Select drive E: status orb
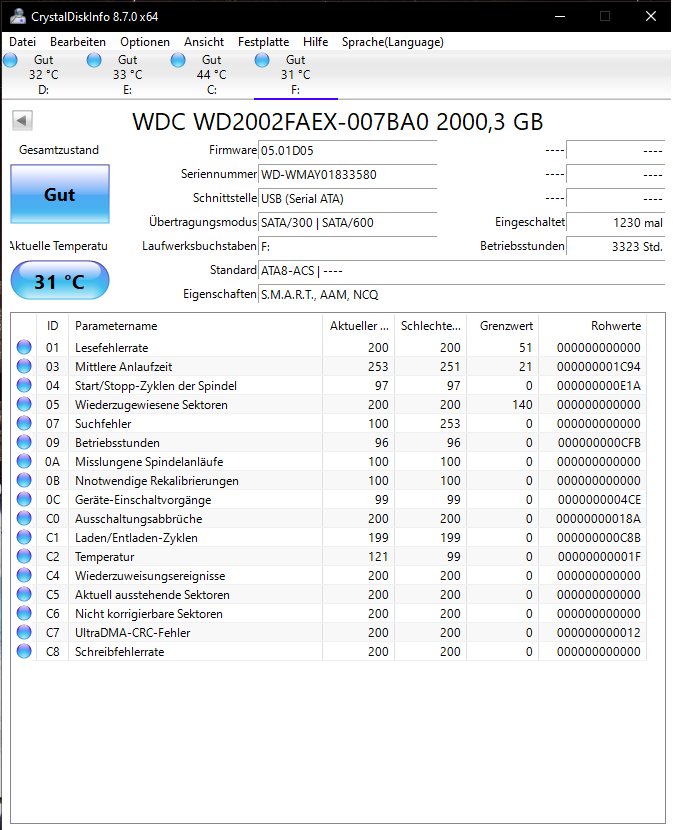673x830 pixels. [x=94, y=60]
